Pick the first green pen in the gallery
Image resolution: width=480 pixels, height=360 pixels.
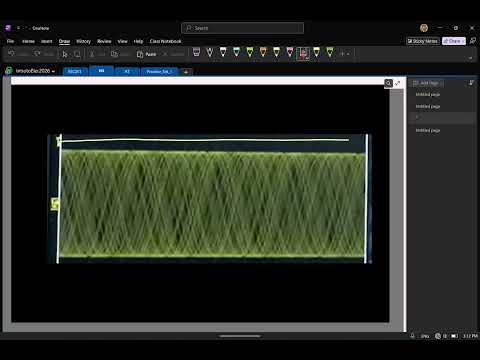[x=250, y=52]
